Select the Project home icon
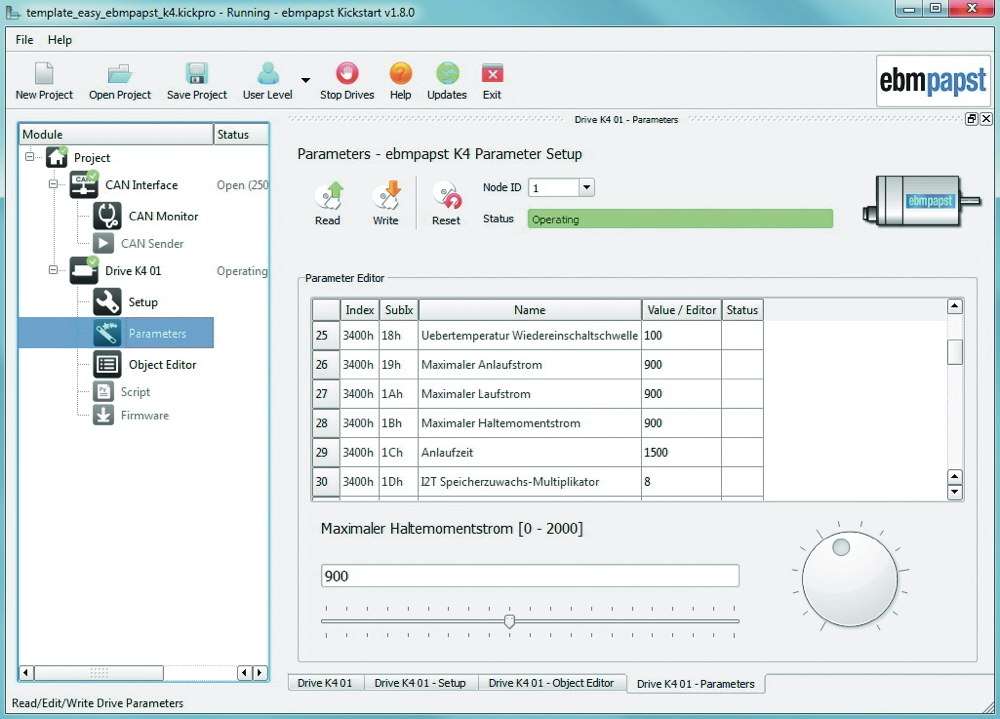Image resolution: width=1000 pixels, height=719 pixels. point(57,157)
